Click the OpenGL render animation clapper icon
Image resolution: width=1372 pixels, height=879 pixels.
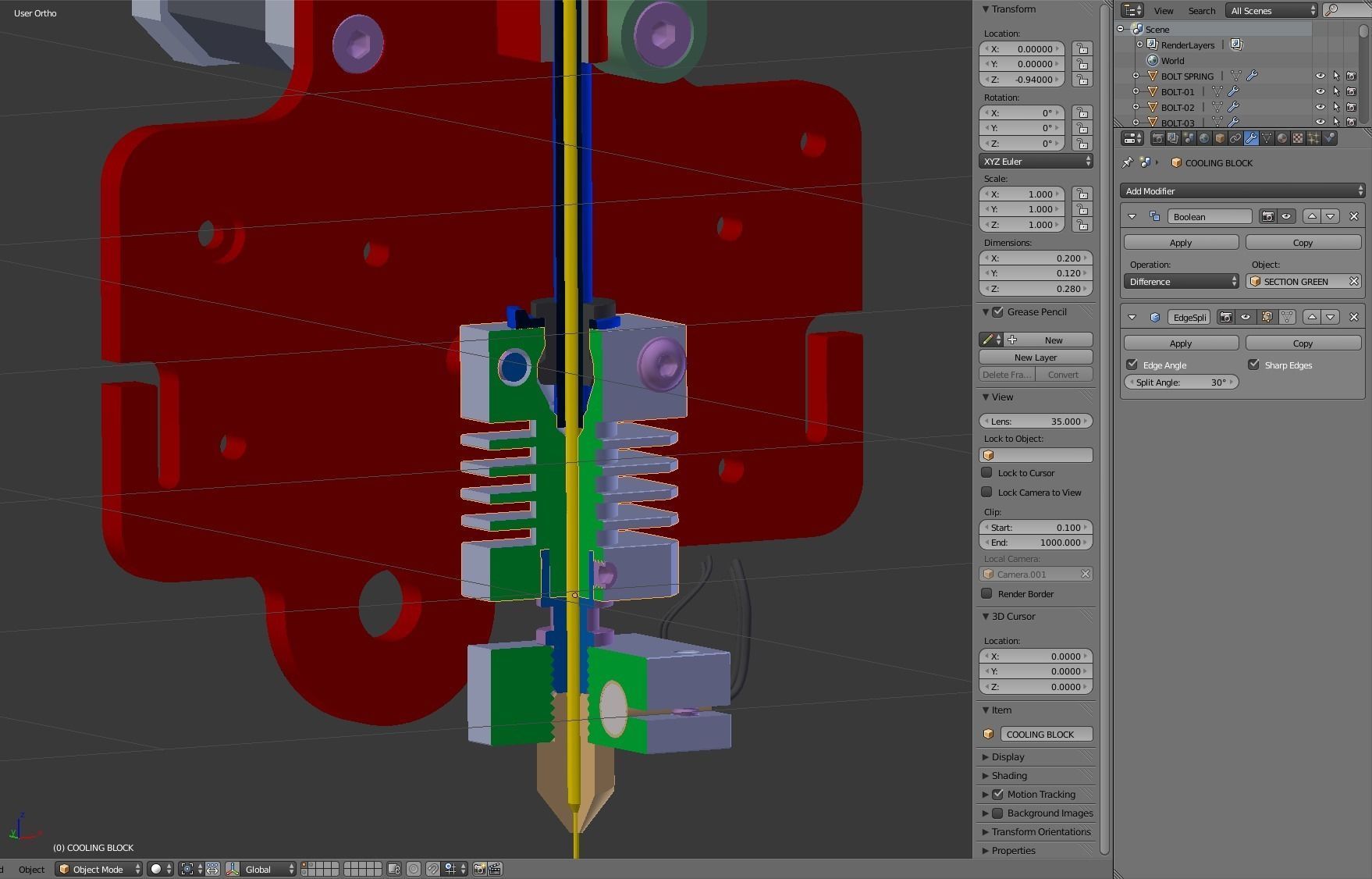coord(495,869)
